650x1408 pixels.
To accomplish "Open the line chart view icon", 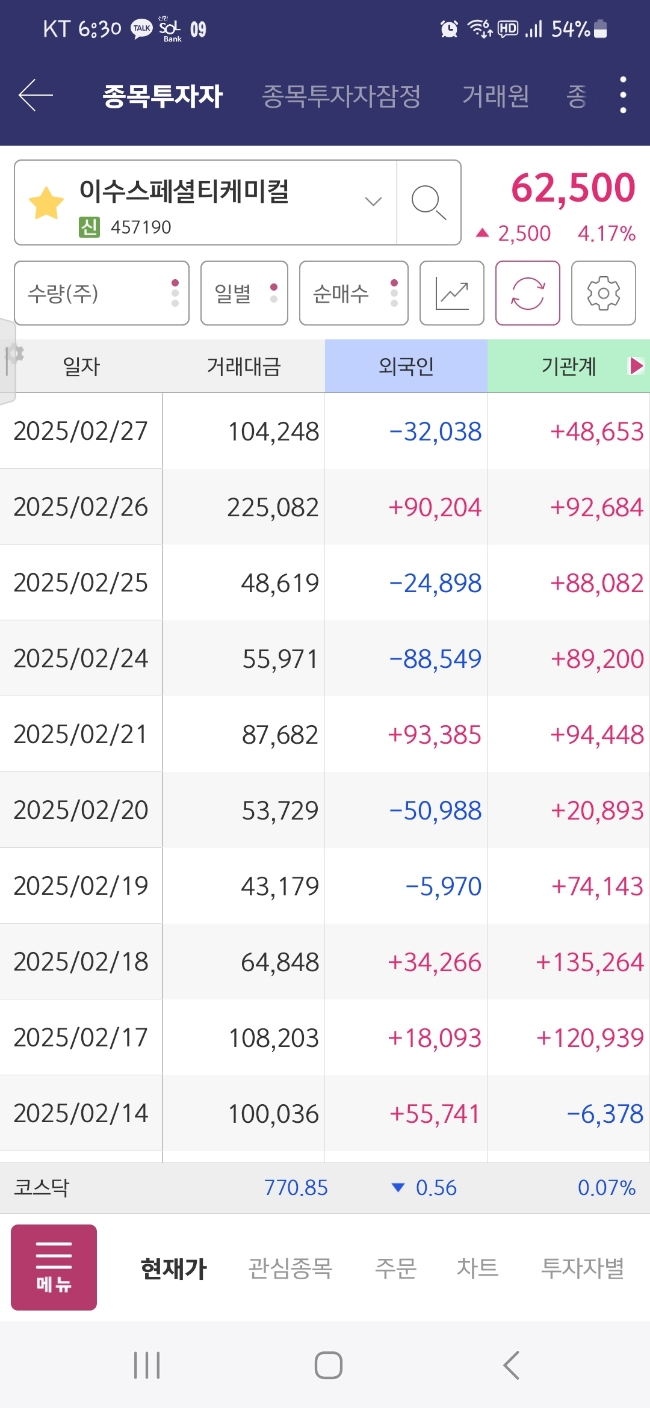I will 452,293.
